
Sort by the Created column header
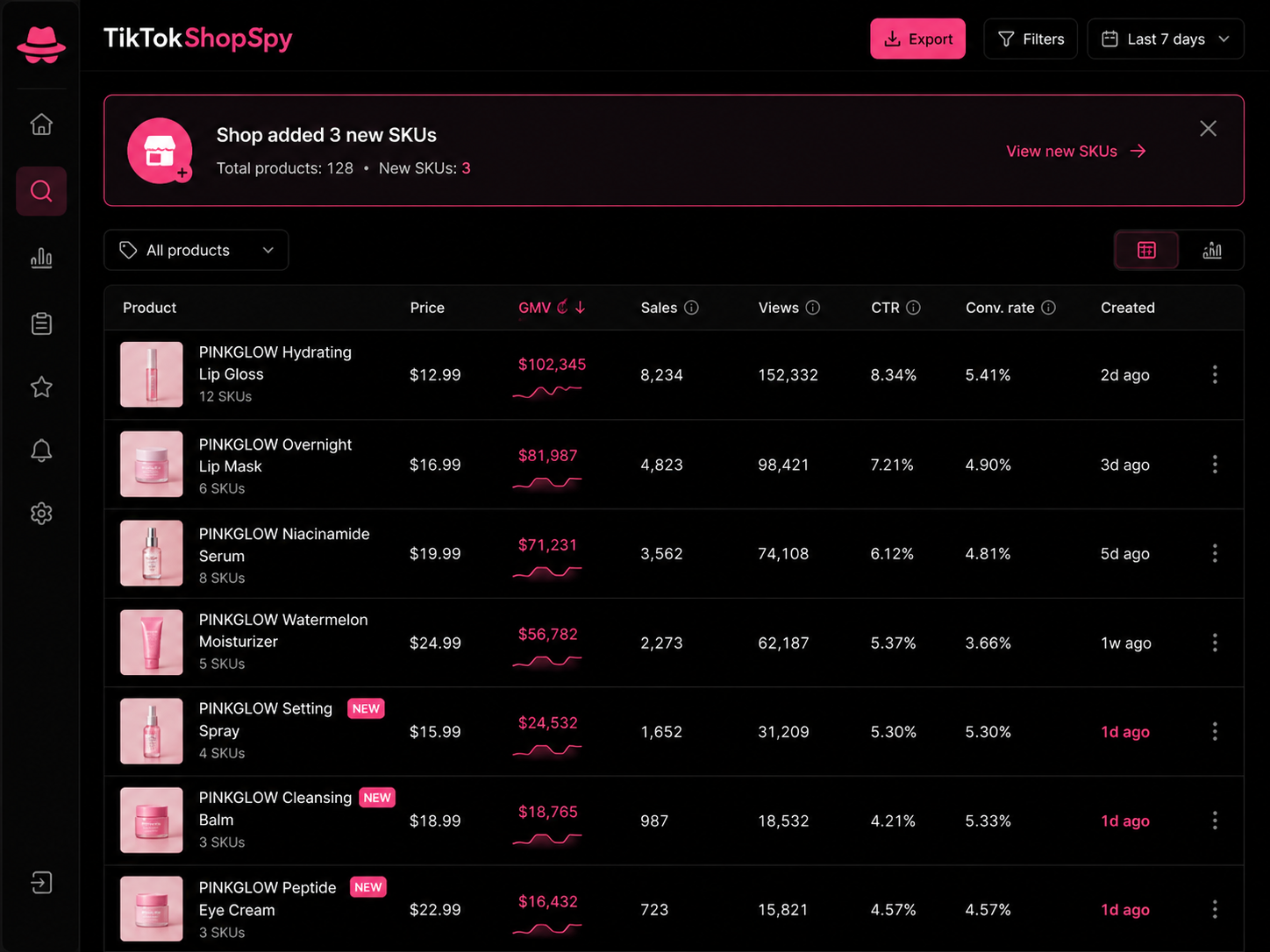pos(1128,308)
